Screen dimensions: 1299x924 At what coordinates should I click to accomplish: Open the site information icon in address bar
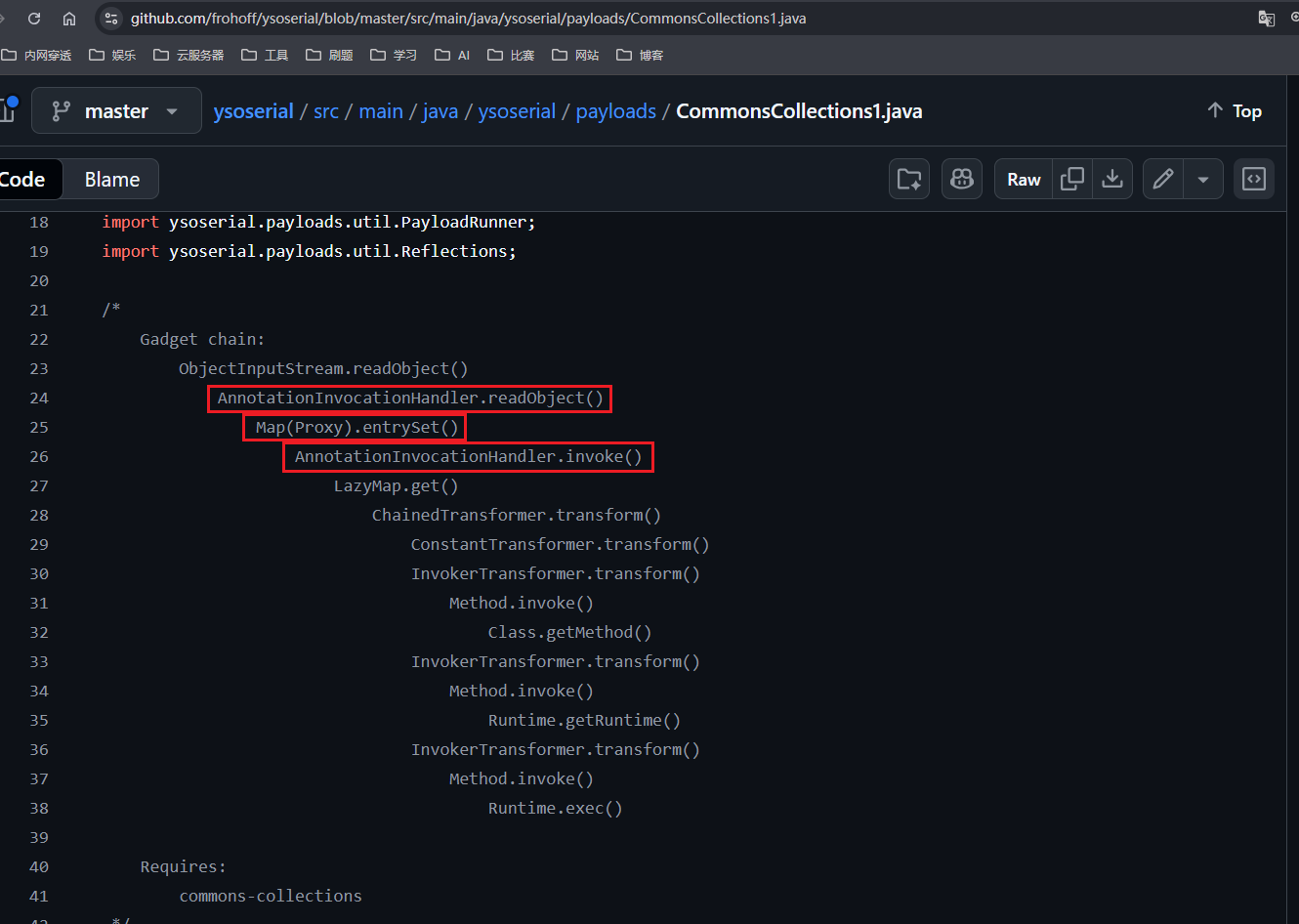click(x=111, y=19)
